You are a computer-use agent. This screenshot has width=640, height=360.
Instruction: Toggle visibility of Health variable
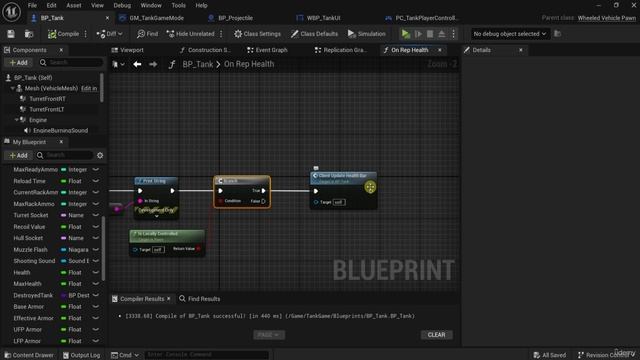coord(96,272)
